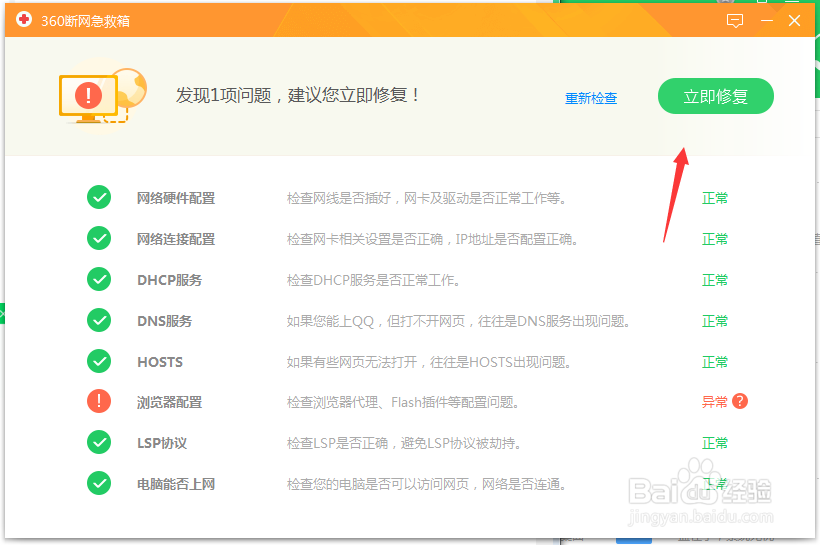This screenshot has height=545, width=820.
Task: Click green check icon for 网络硬件配置
Action: click(x=99, y=198)
